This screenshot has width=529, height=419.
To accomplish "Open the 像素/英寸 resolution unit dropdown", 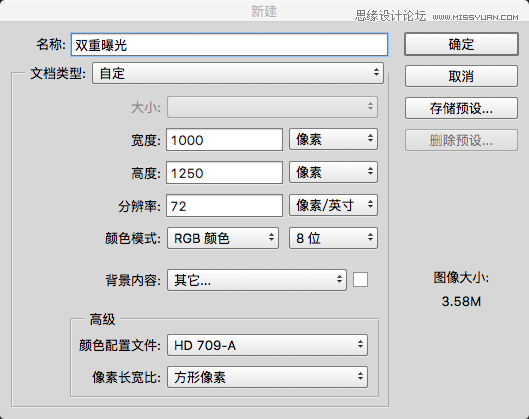I will point(333,205).
